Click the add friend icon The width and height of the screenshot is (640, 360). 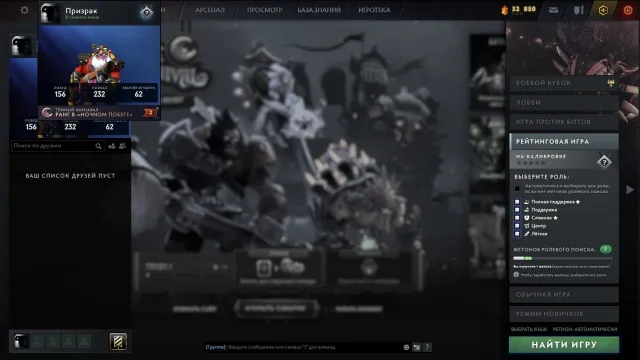[112, 146]
